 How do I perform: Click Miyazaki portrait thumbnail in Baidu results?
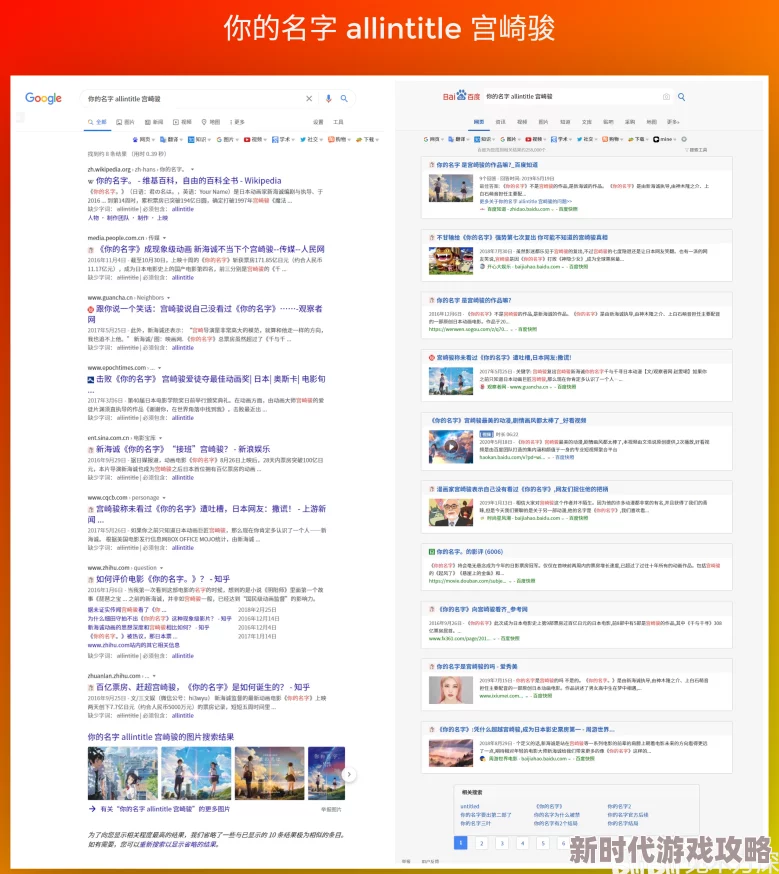(451, 512)
